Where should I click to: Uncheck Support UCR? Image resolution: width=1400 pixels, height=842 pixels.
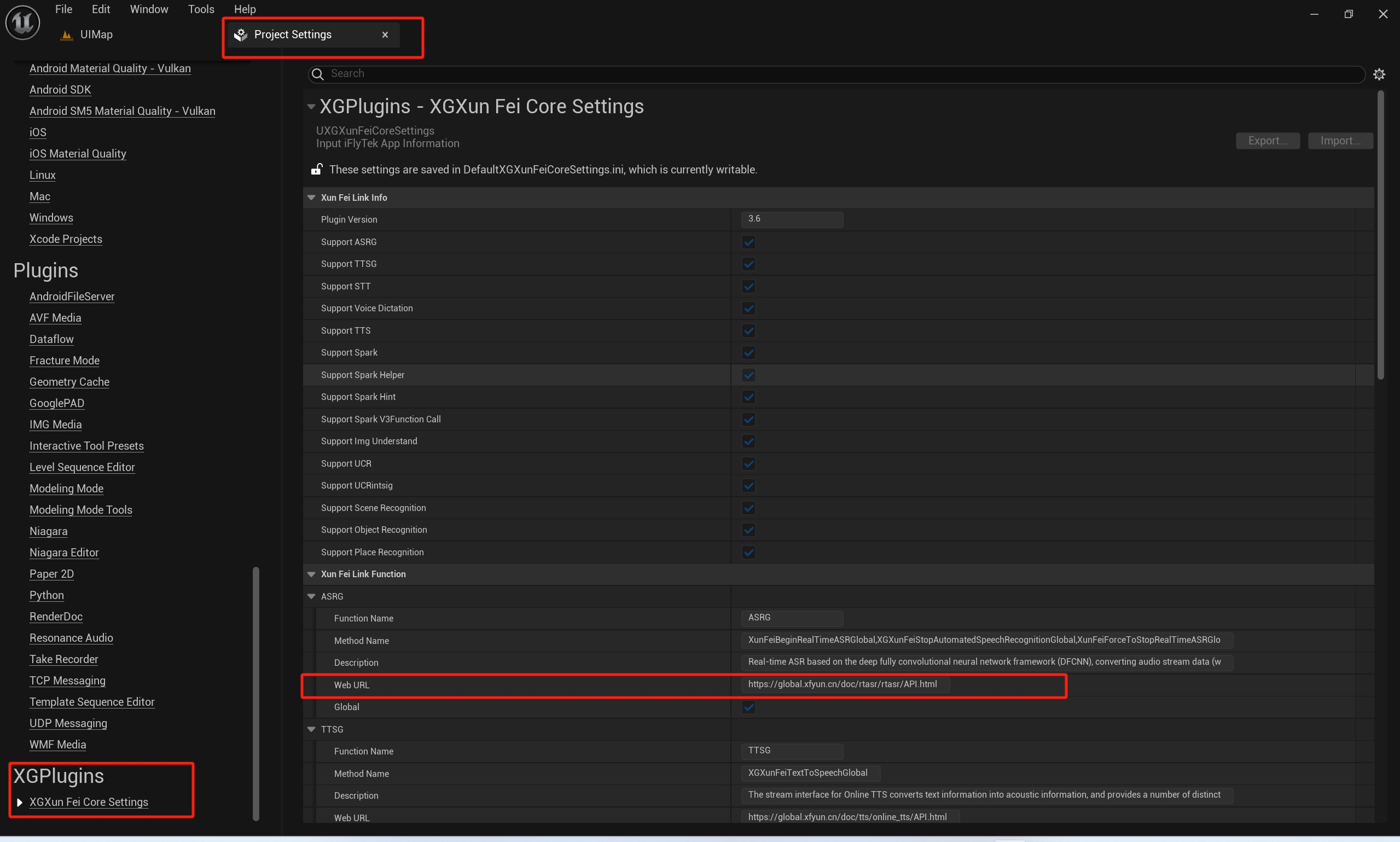coord(748,463)
